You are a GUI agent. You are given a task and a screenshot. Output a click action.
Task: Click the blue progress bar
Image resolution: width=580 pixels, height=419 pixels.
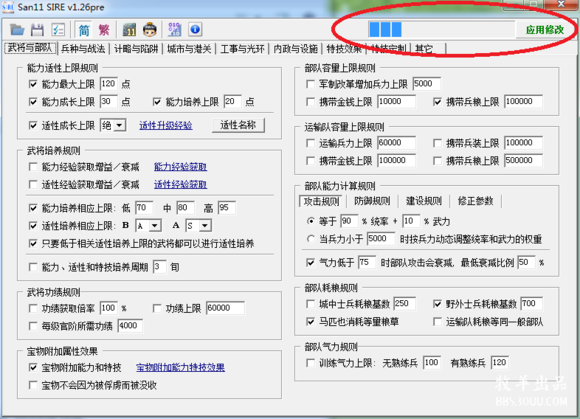coord(441,30)
